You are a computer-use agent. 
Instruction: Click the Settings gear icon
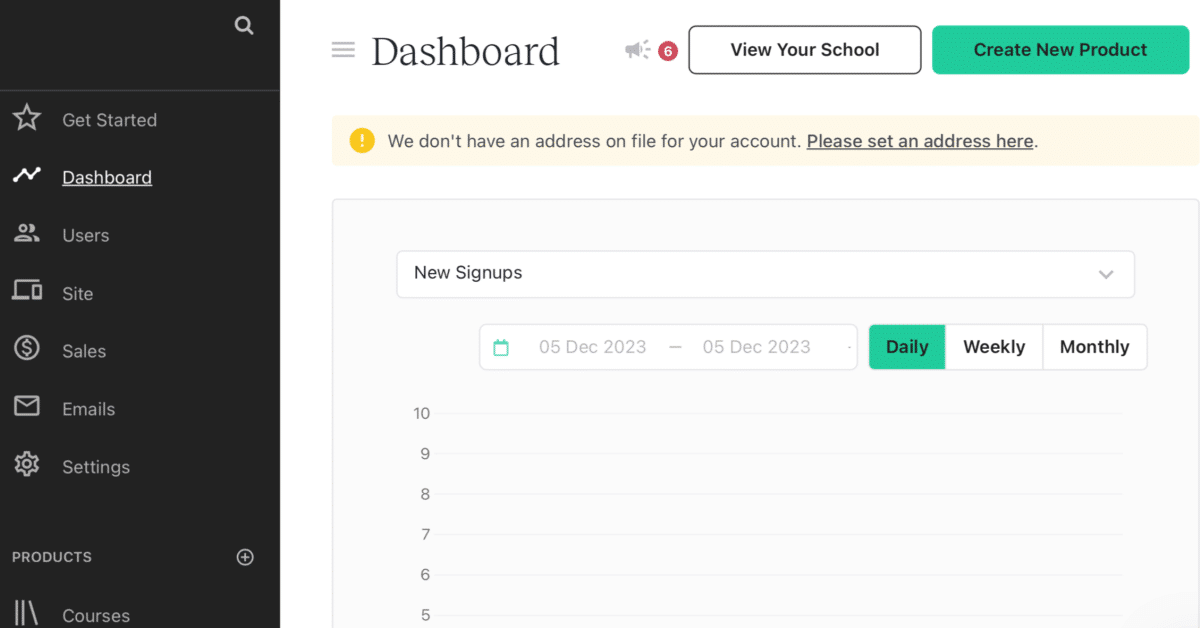(x=27, y=465)
